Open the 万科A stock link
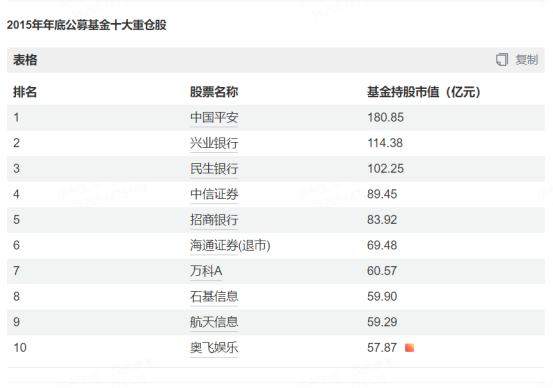Image resolution: width=553 pixels, height=388 pixels. coord(206,271)
